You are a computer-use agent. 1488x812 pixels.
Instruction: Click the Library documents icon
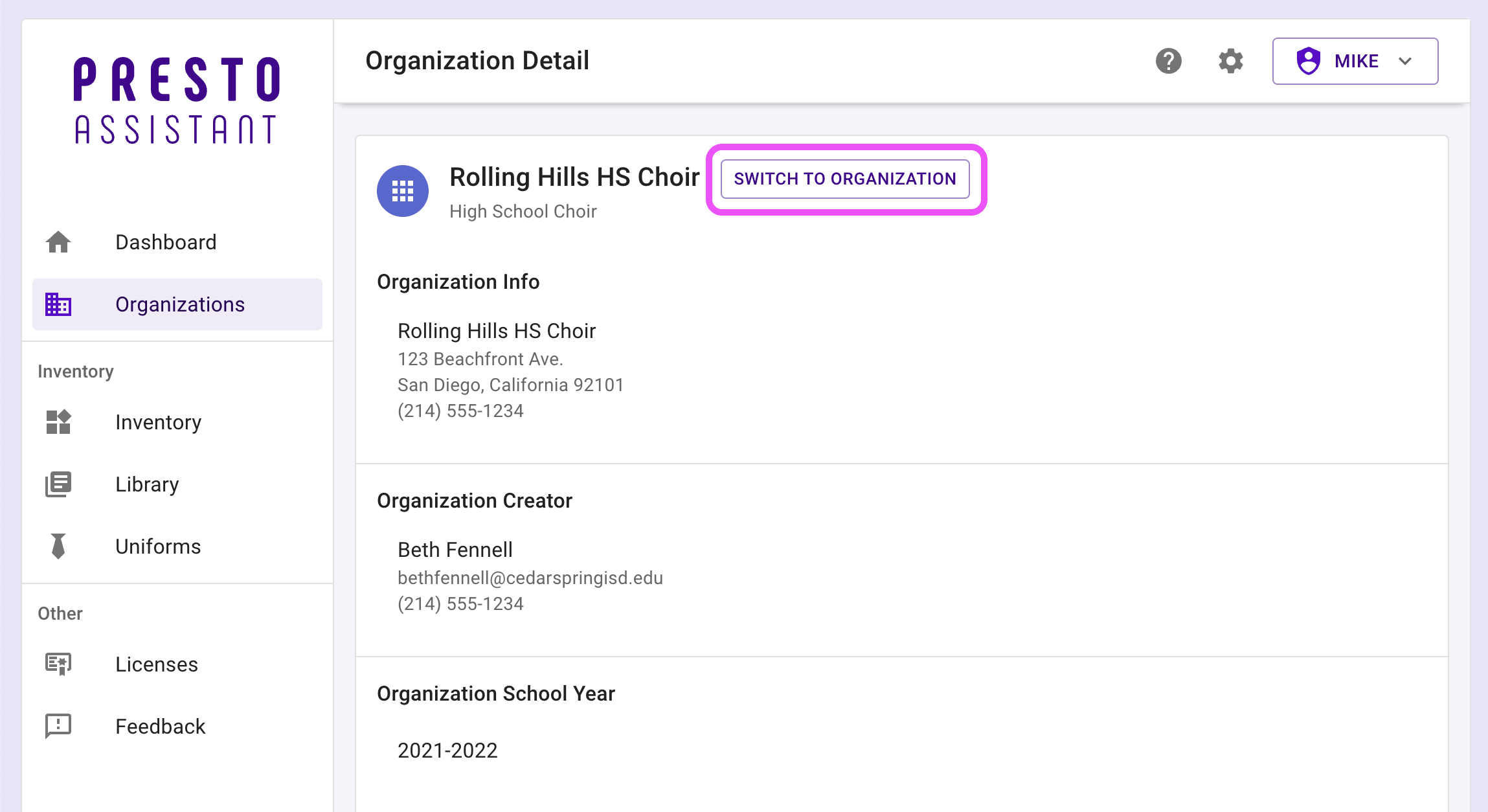(58, 484)
